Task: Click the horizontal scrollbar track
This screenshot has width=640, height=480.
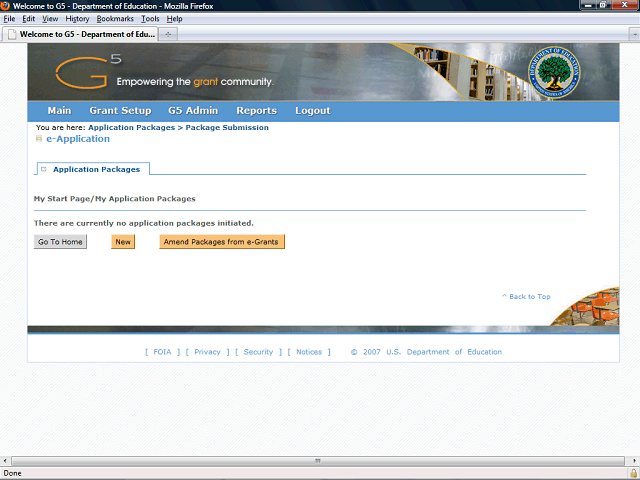Action: click(318, 461)
